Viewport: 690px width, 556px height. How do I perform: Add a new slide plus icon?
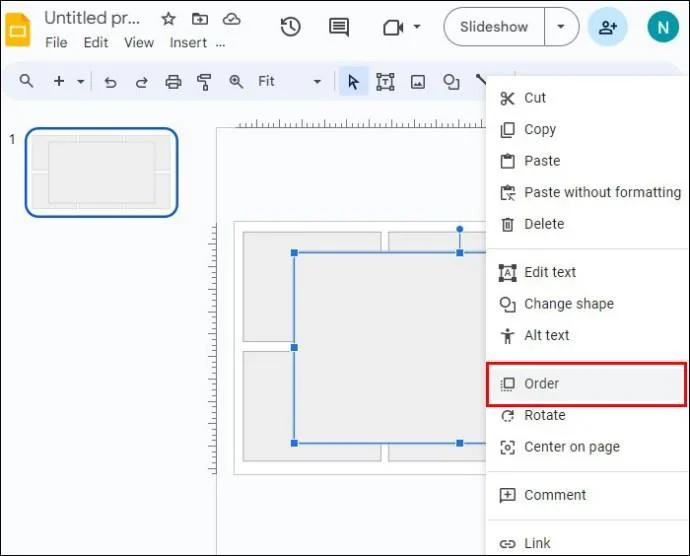pyautogui.click(x=59, y=81)
